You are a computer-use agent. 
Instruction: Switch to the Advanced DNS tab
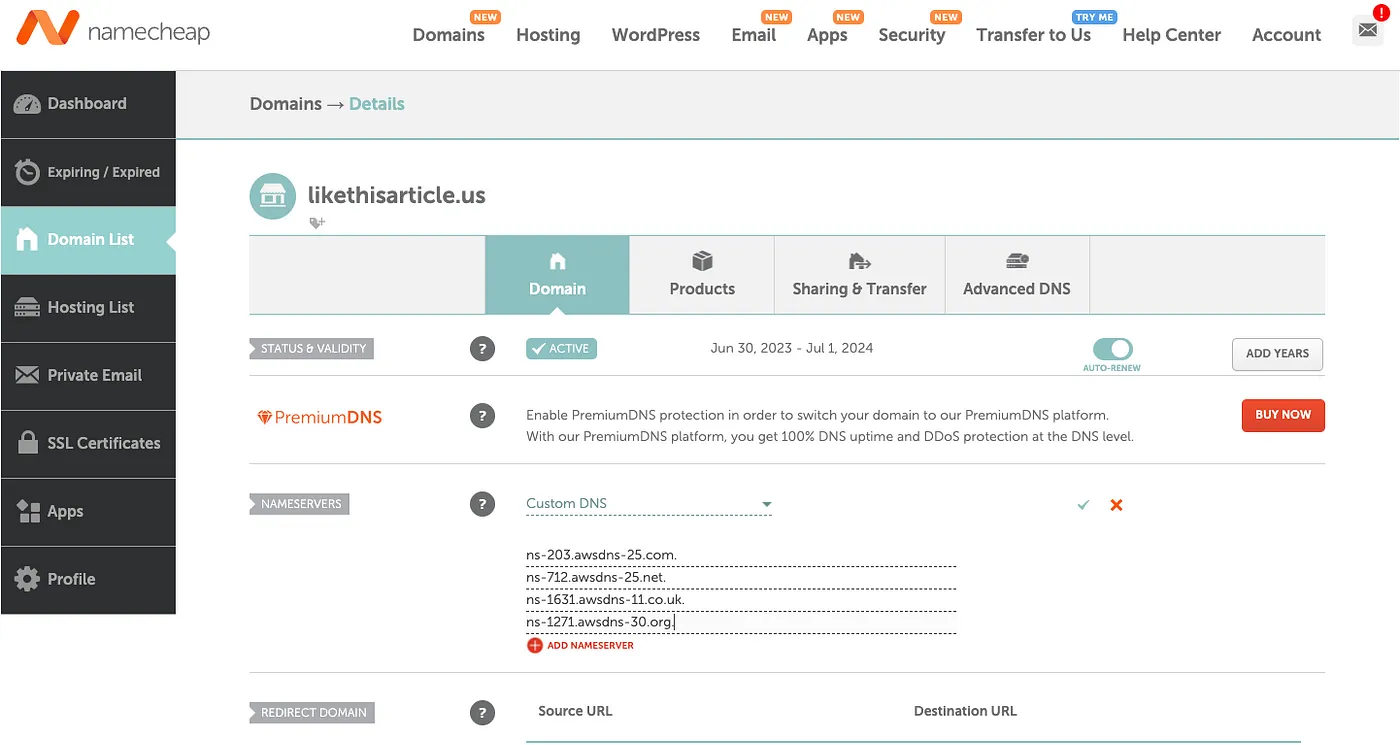click(1016, 275)
